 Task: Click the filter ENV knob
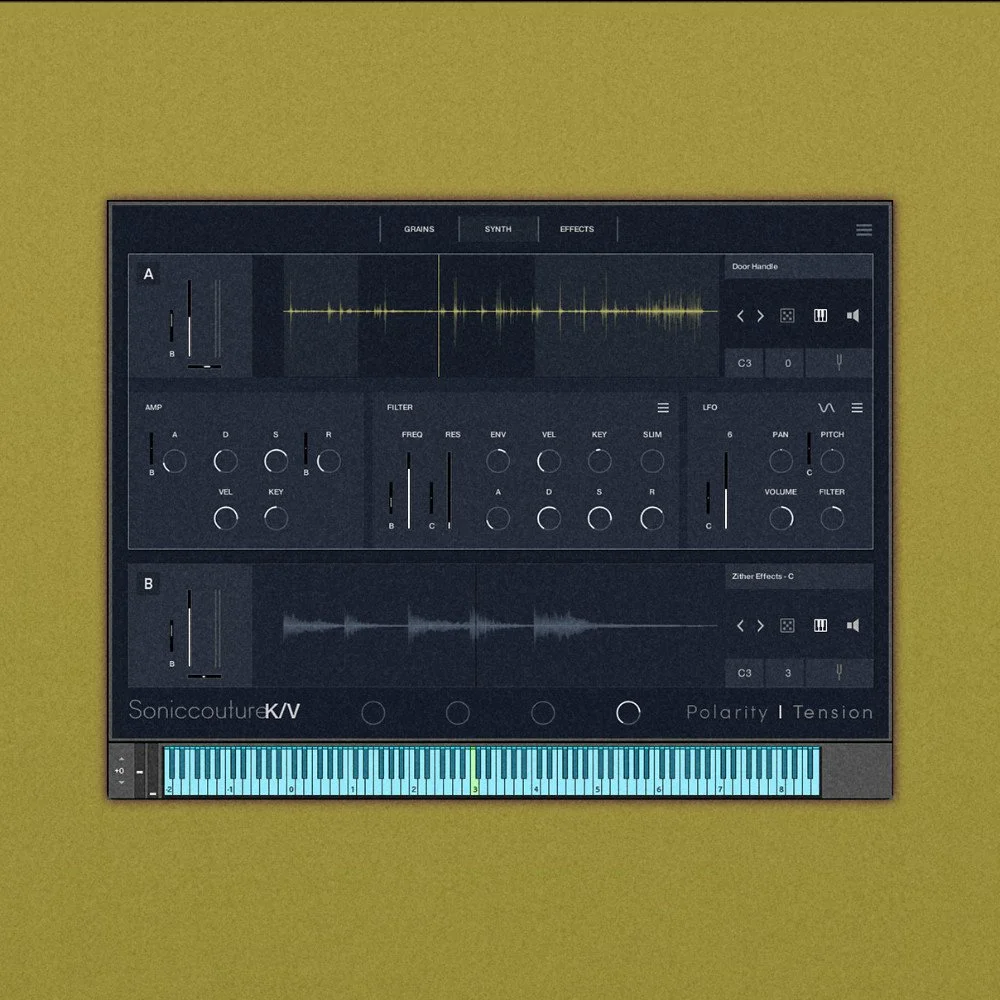coord(498,461)
